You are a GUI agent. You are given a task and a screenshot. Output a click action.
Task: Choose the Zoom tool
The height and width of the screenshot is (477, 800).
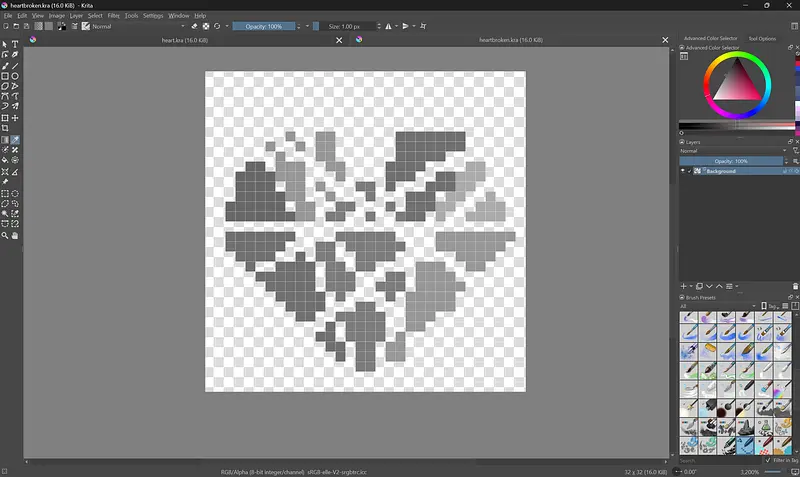(x=5, y=236)
